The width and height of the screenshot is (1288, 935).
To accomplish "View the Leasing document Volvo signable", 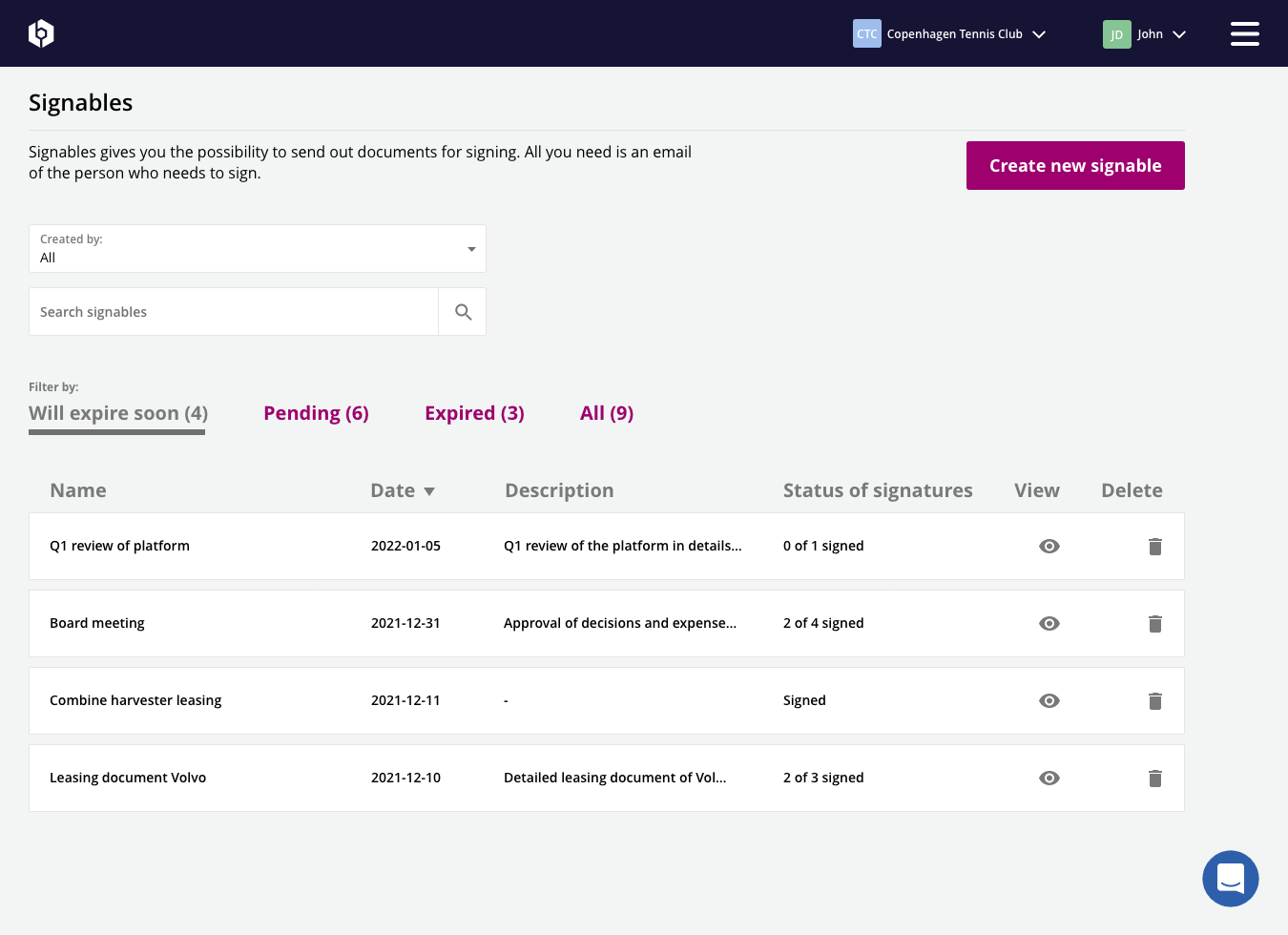I will coord(1049,779).
